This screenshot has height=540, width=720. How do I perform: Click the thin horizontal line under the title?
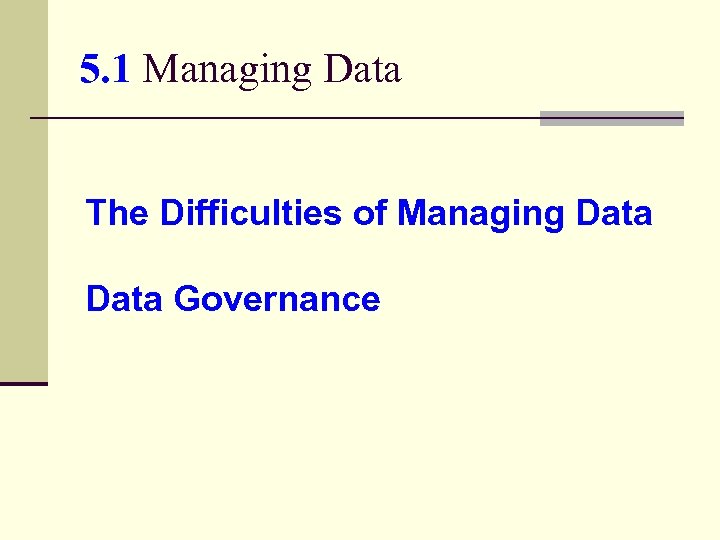click(x=280, y=119)
